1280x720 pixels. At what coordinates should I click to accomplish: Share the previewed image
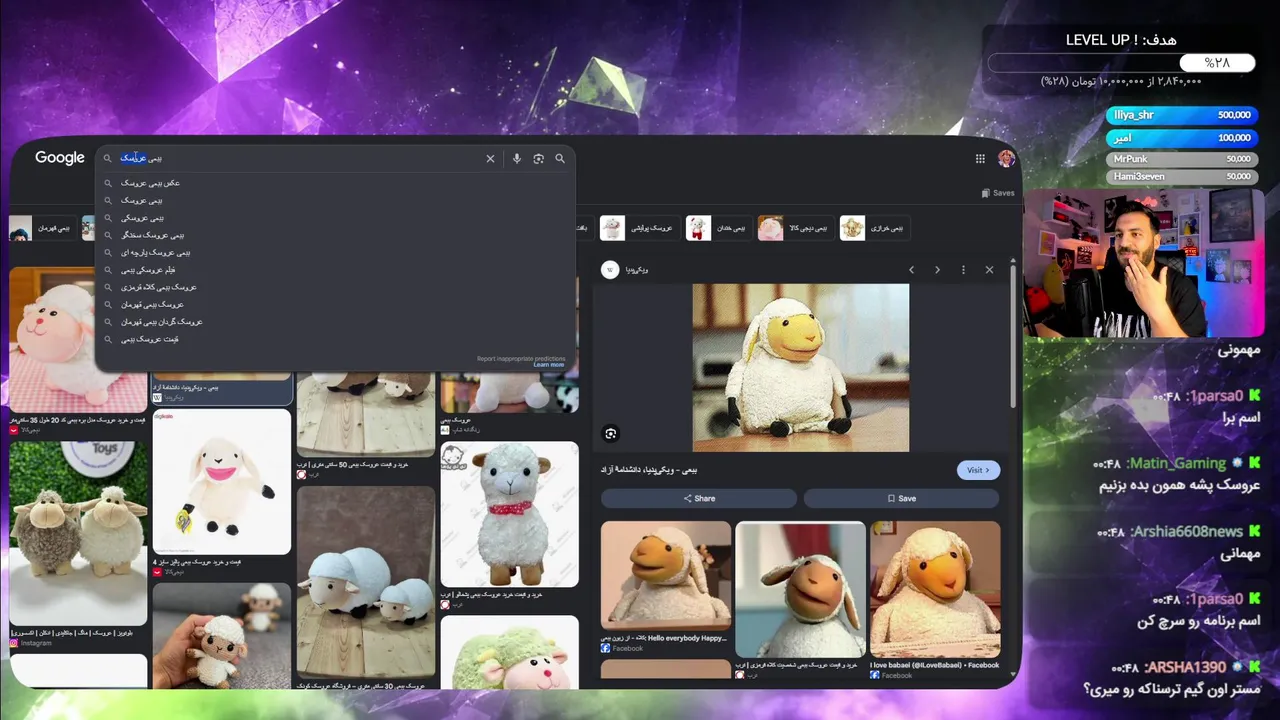(699, 498)
